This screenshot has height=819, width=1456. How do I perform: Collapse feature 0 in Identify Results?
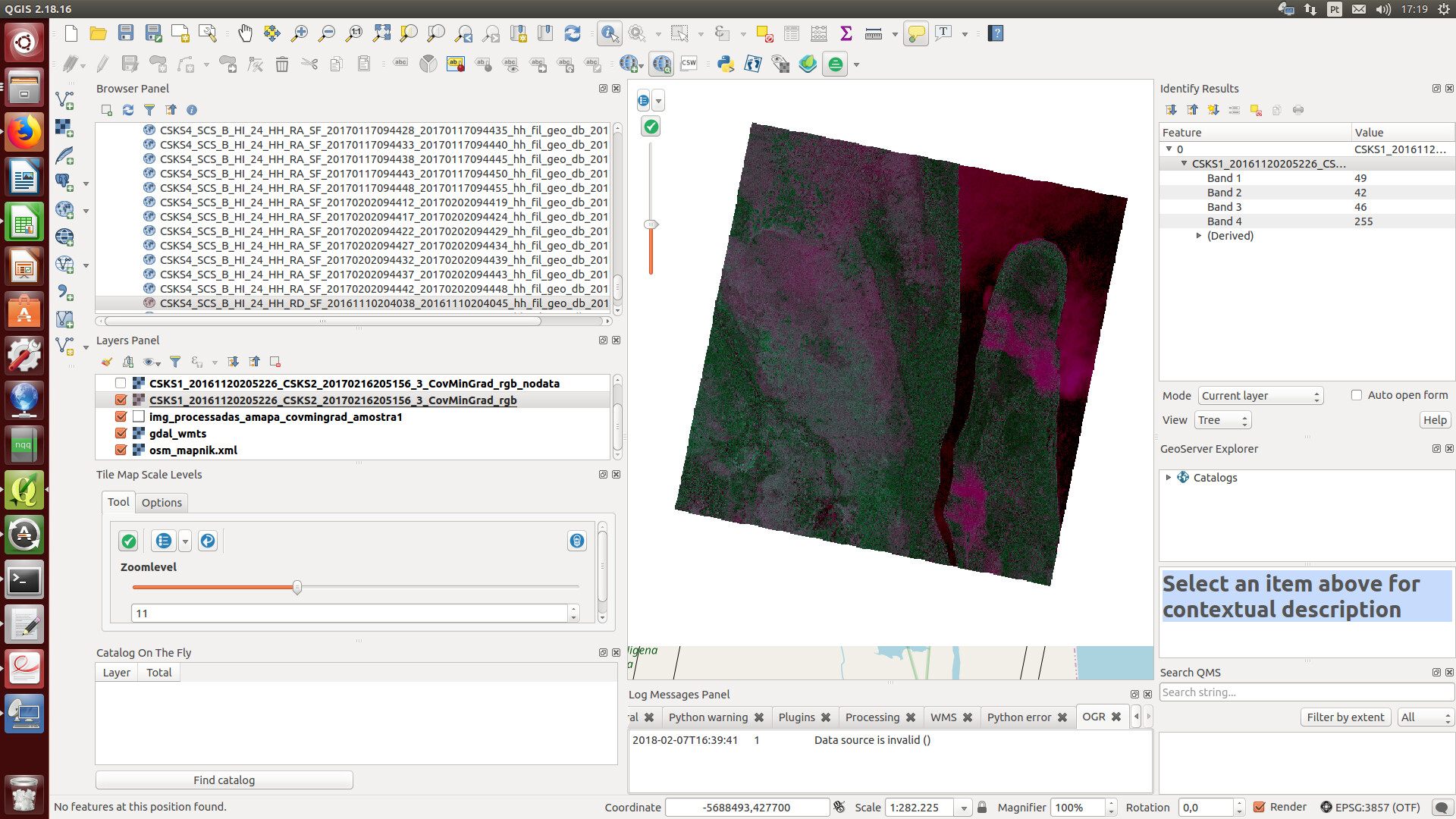click(x=1169, y=149)
